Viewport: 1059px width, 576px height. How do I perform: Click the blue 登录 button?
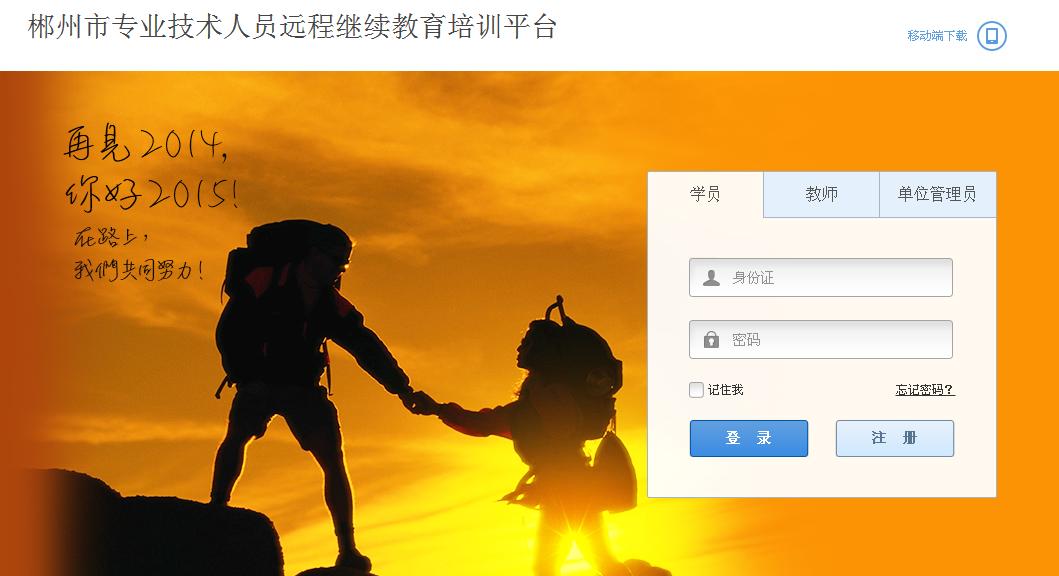coord(748,438)
